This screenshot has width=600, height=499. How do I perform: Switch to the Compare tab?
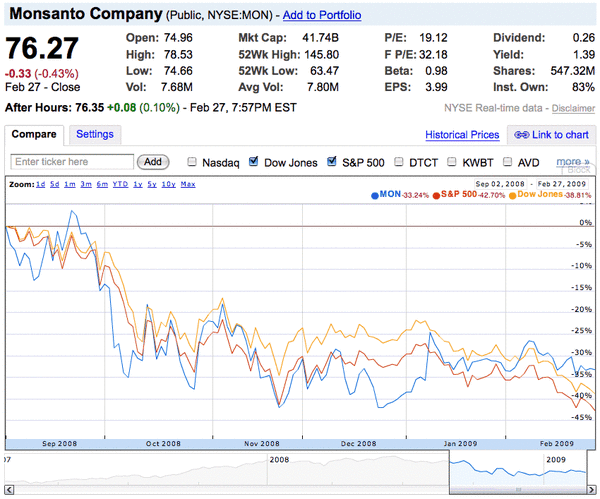click(34, 134)
